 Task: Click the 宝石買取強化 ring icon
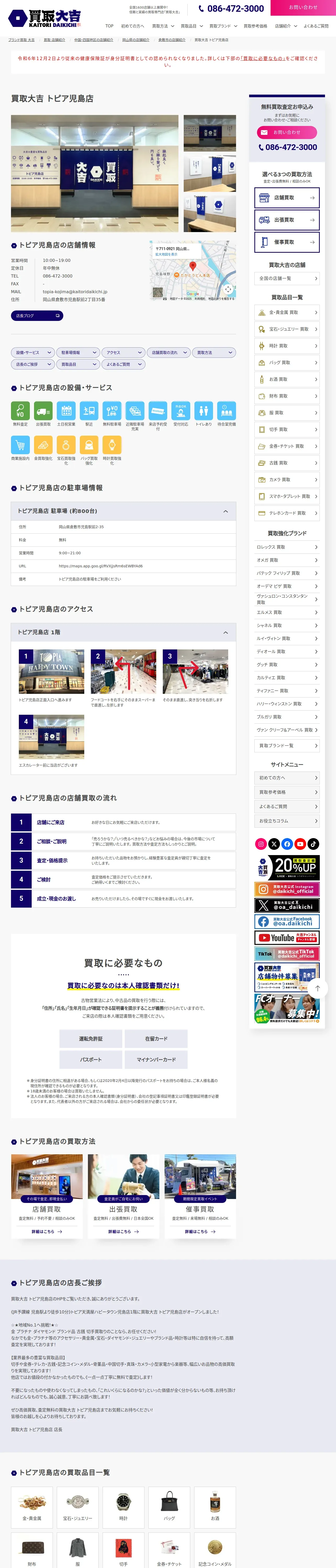[x=66, y=445]
